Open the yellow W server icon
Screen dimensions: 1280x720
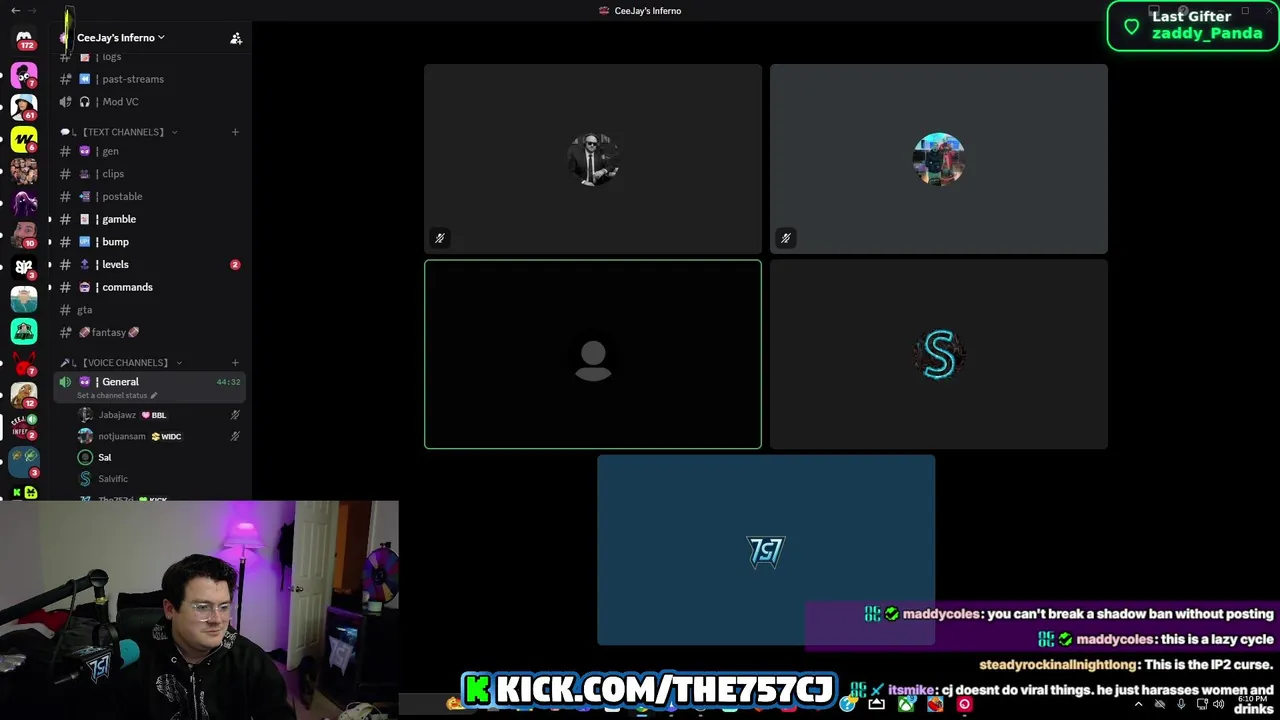click(24, 138)
